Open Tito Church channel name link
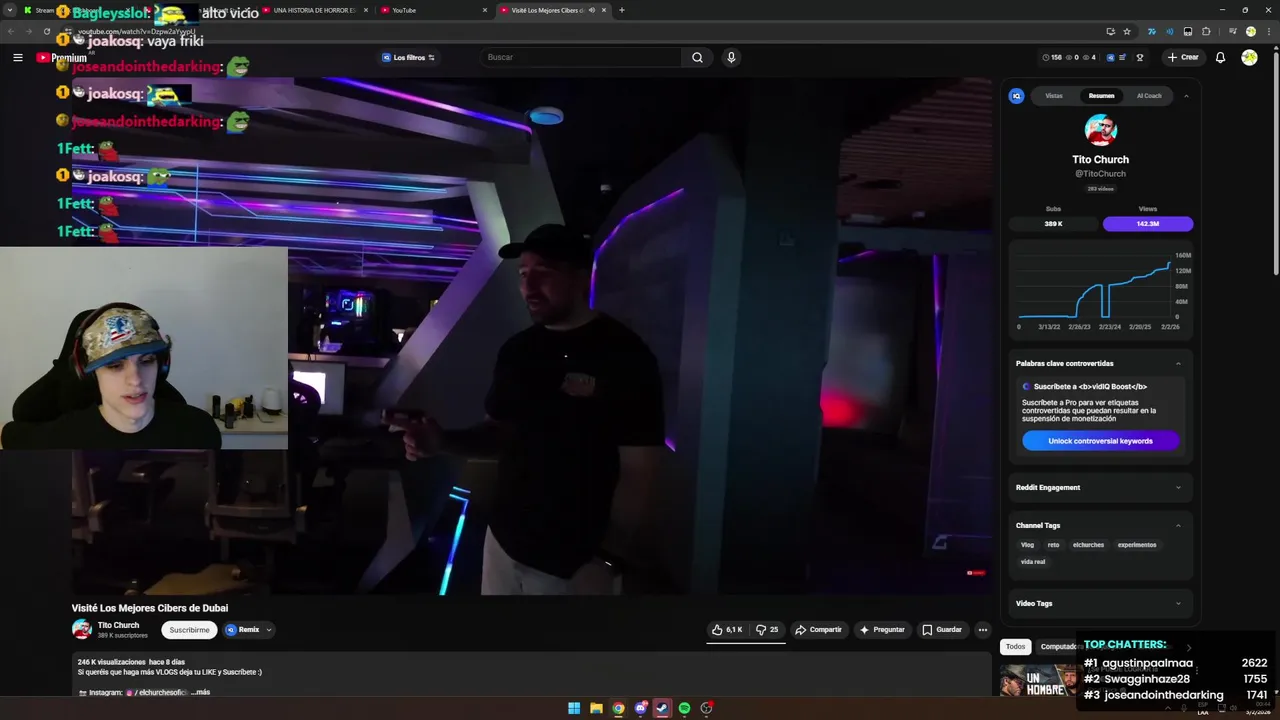The width and height of the screenshot is (1280, 720). pos(118,625)
